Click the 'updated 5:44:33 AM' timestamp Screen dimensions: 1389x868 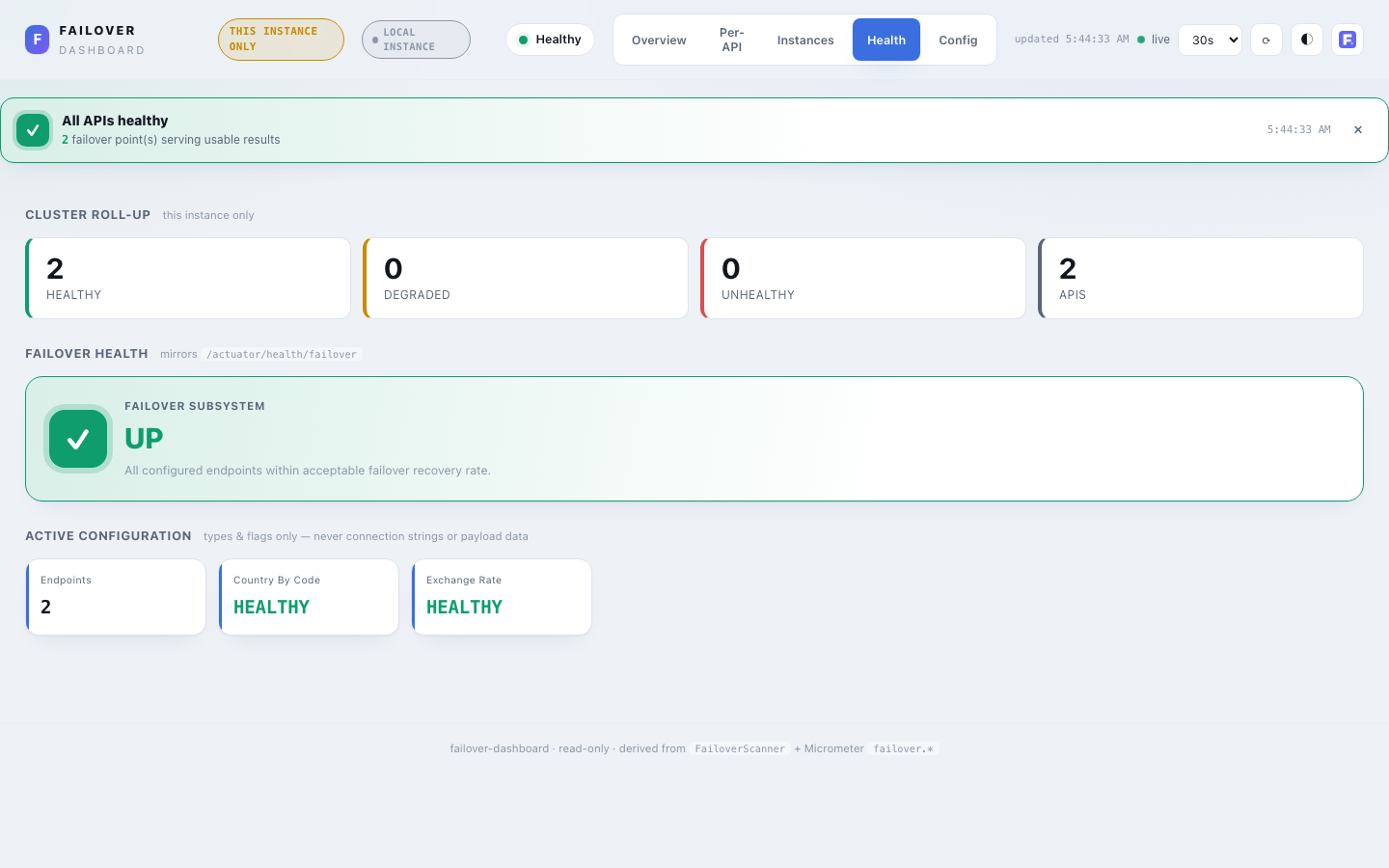coord(1072,40)
